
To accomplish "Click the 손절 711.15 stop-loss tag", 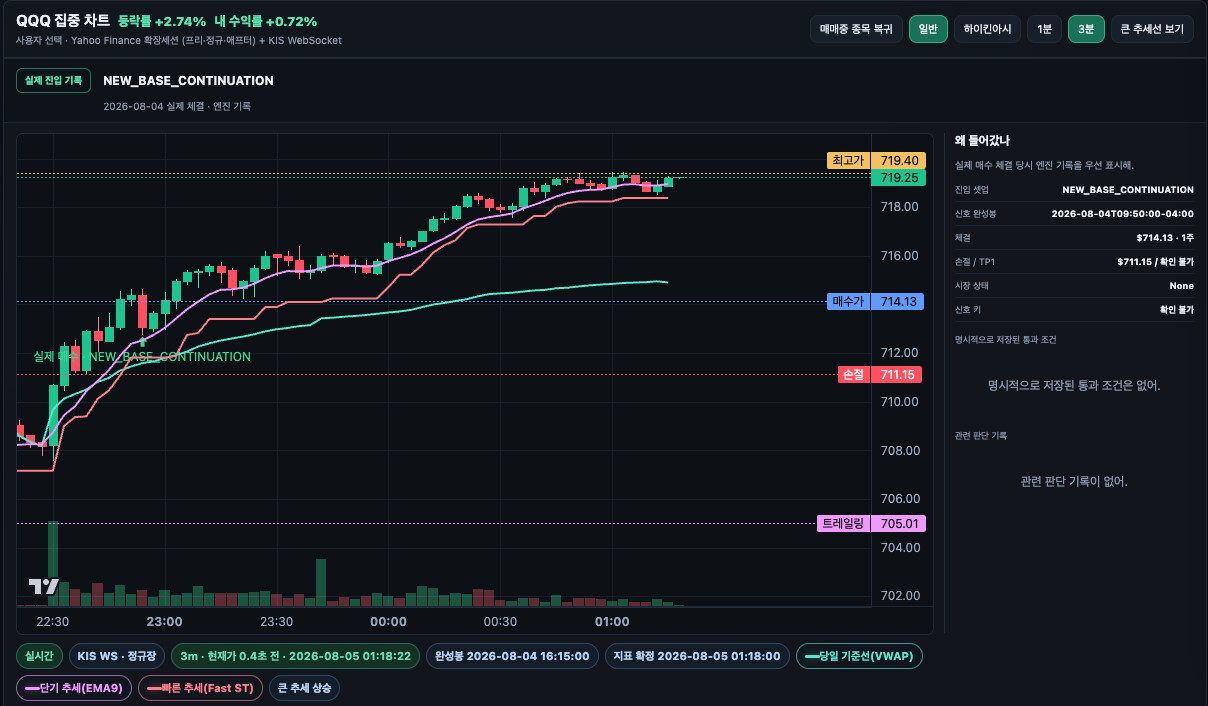I will [x=880, y=375].
